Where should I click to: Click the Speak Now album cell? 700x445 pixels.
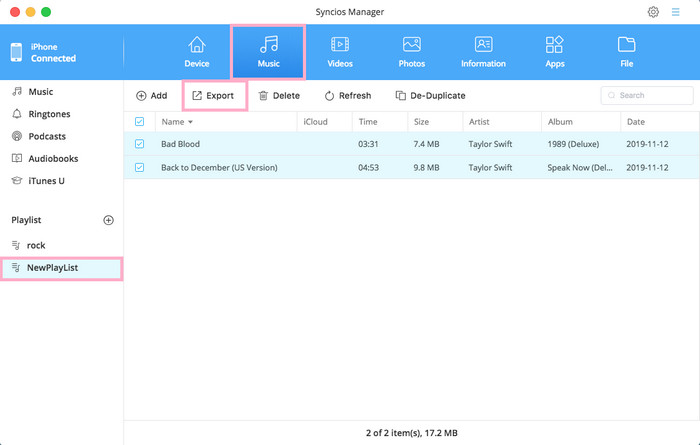(579, 167)
